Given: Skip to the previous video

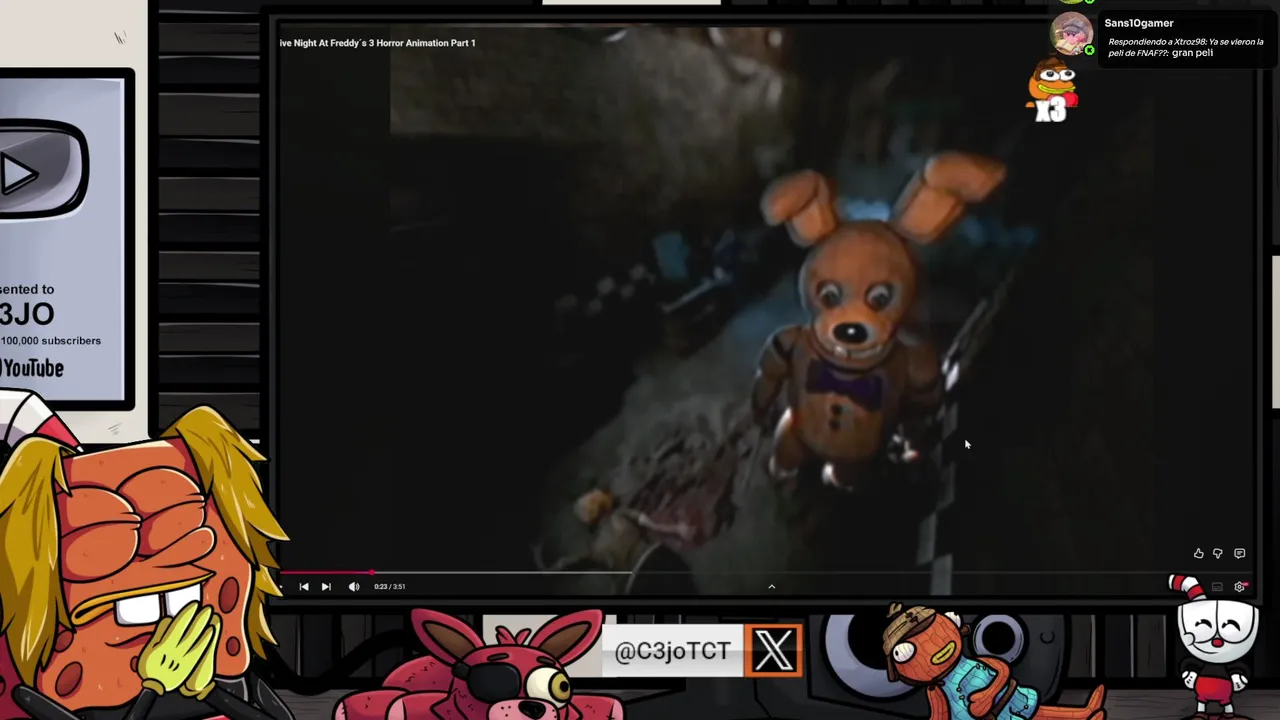Looking at the screenshot, I should pyautogui.click(x=304, y=587).
